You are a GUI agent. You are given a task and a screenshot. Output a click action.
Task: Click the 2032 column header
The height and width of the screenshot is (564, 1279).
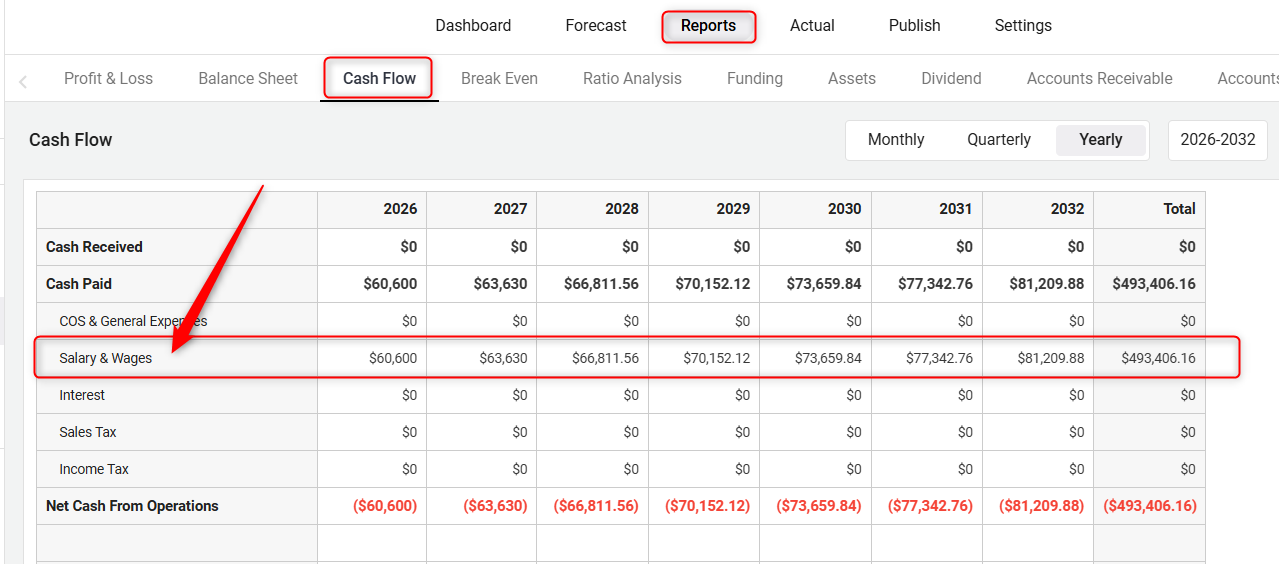pyautogui.click(x=1038, y=209)
